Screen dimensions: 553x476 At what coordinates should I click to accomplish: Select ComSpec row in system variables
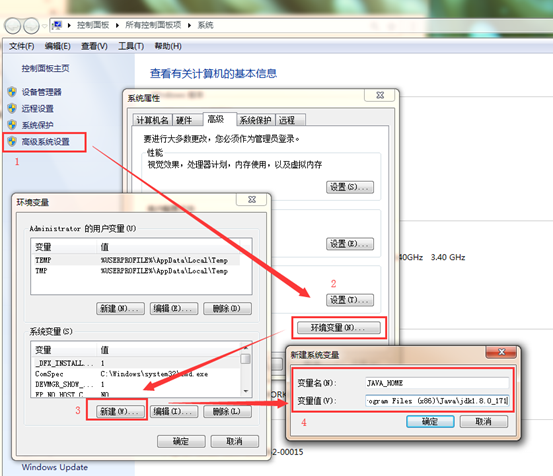(135, 374)
